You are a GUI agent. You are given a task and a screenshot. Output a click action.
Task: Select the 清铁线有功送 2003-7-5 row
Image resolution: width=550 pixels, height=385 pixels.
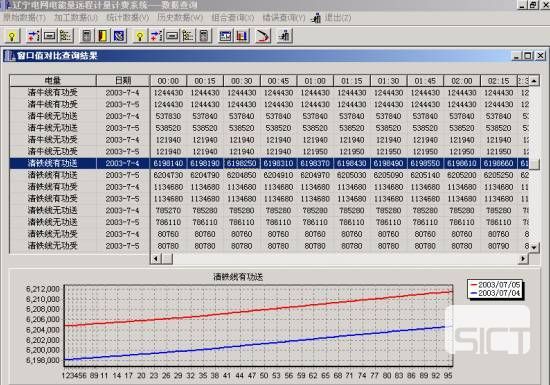tap(269, 175)
